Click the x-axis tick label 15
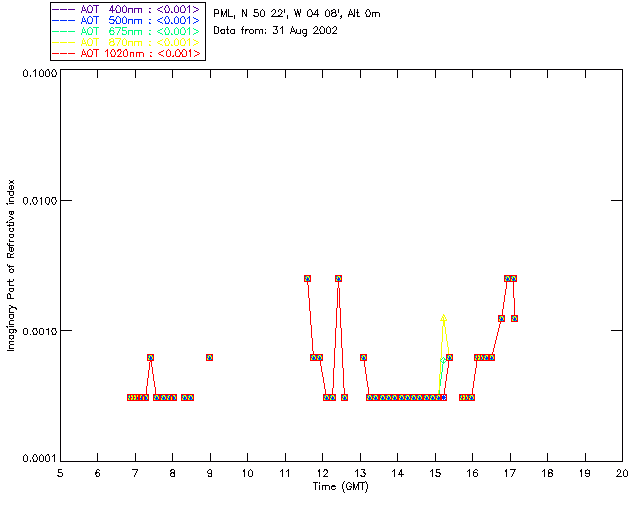 (435, 473)
